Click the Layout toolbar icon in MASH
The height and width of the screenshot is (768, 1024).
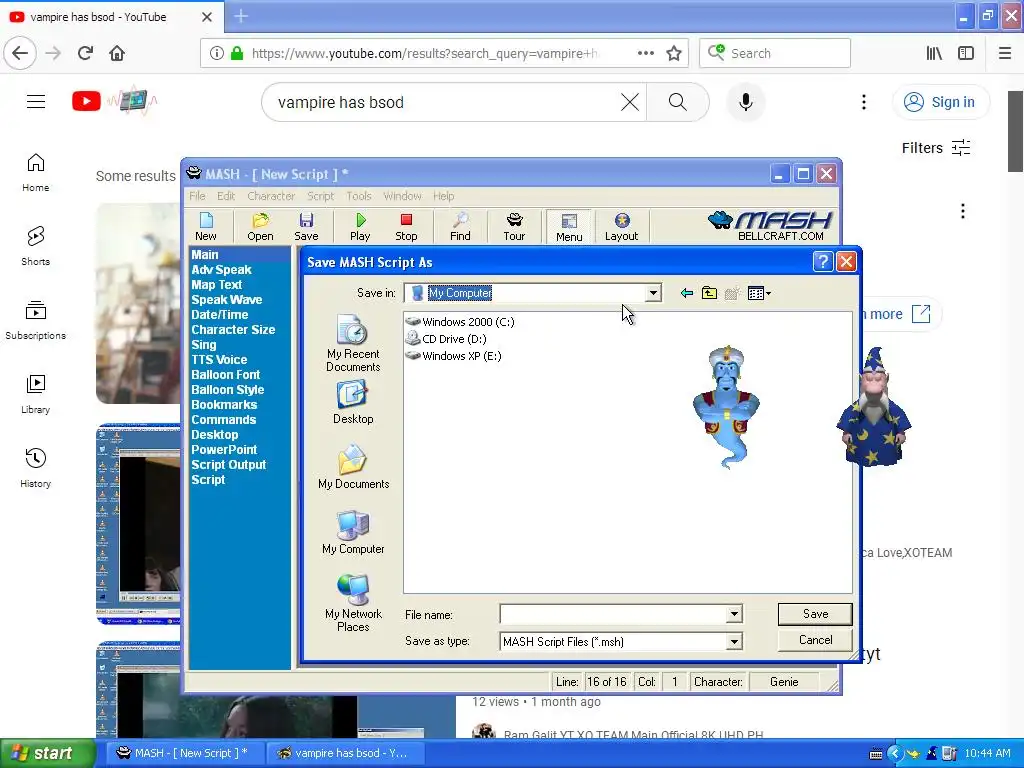(621, 227)
